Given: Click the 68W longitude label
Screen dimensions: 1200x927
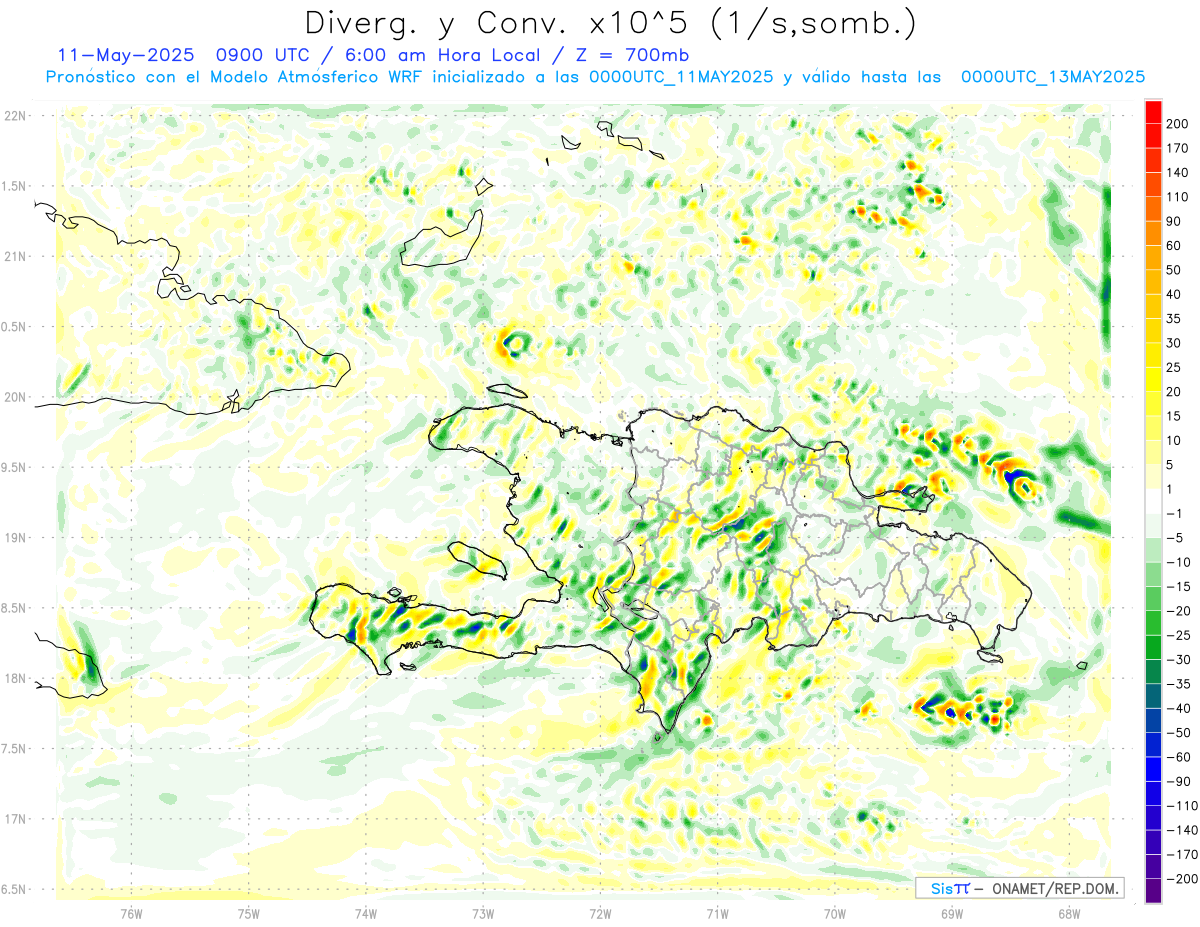Looking at the screenshot, I should (1069, 913).
